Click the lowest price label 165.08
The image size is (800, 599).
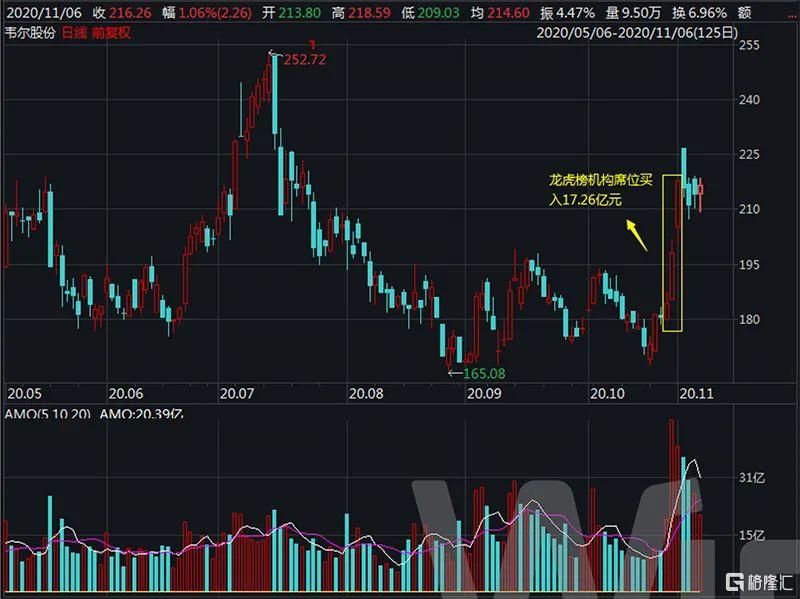tap(484, 373)
